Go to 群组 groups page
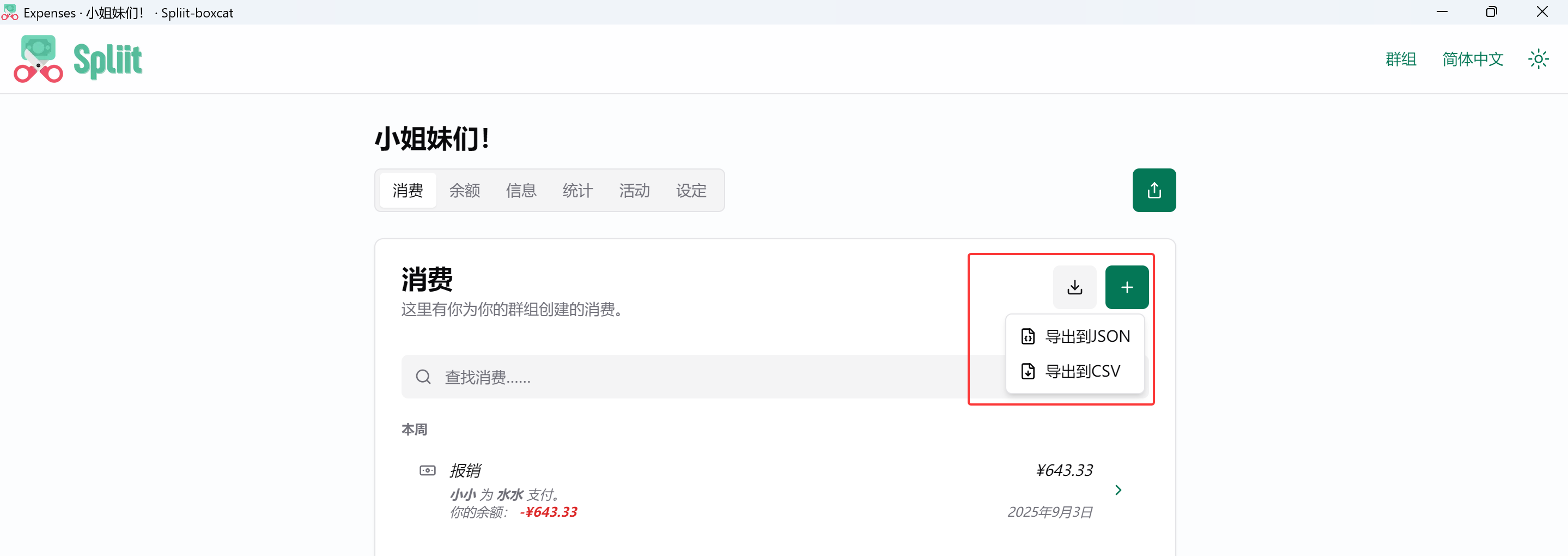Image resolution: width=1568 pixels, height=556 pixels. click(x=1401, y=59)
